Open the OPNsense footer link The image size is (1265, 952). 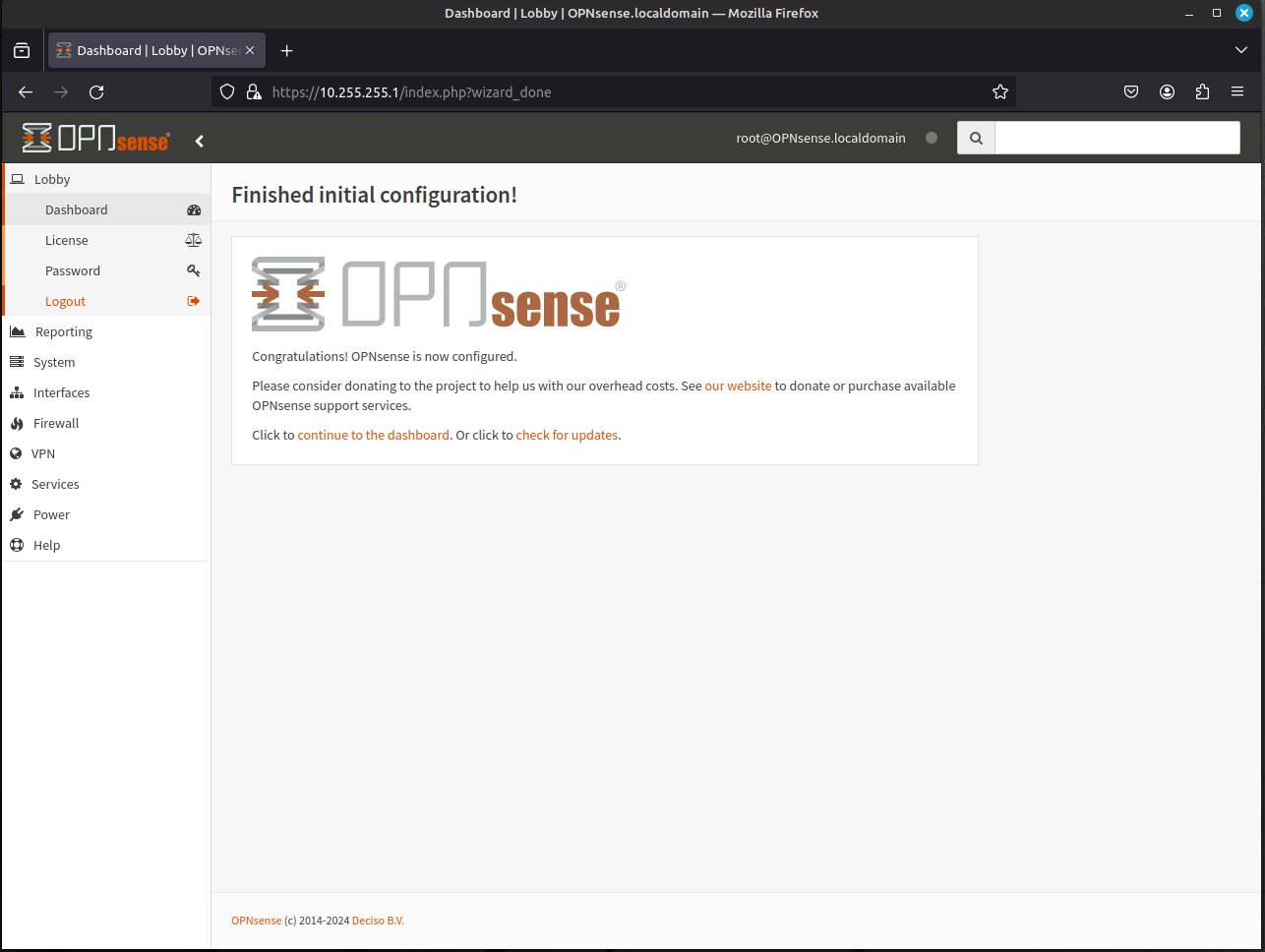coord(256,921)
